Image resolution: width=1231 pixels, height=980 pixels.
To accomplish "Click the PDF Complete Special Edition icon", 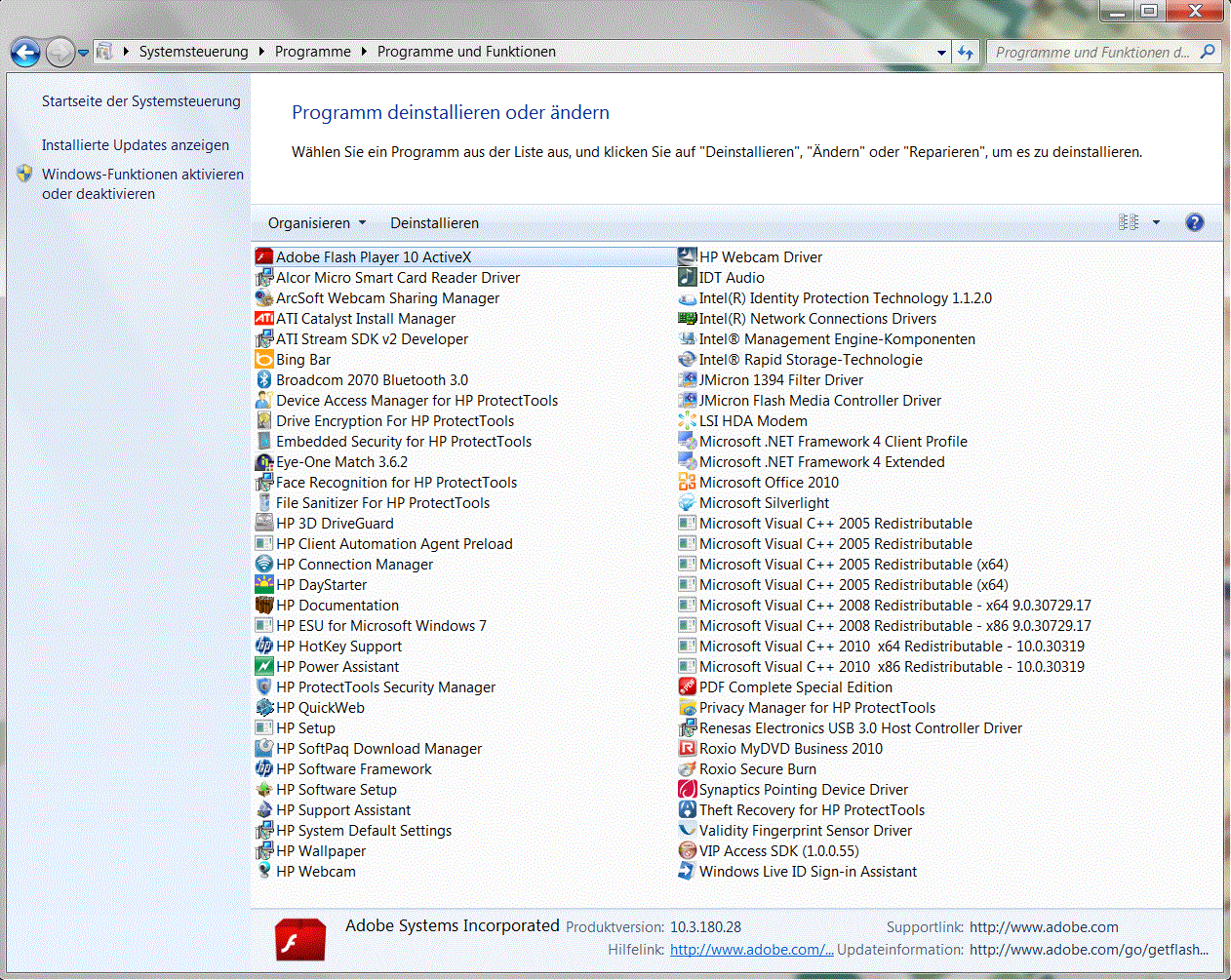I will (687, 687).
